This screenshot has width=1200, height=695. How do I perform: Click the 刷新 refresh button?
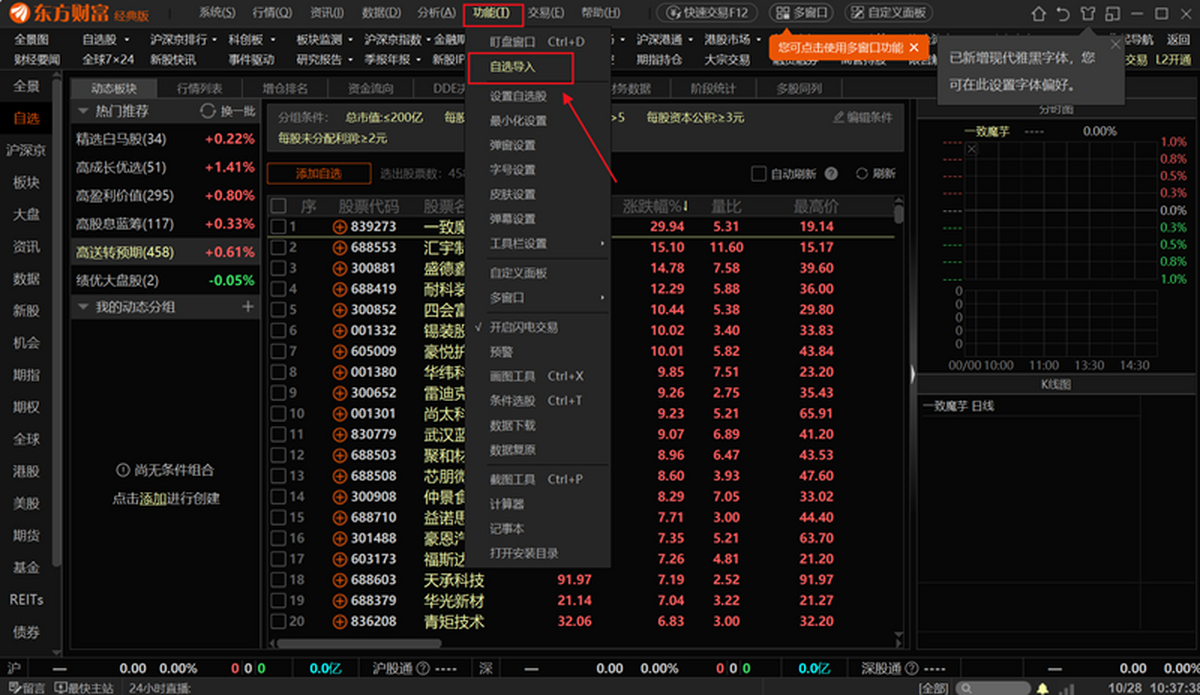tap(876, 173)
